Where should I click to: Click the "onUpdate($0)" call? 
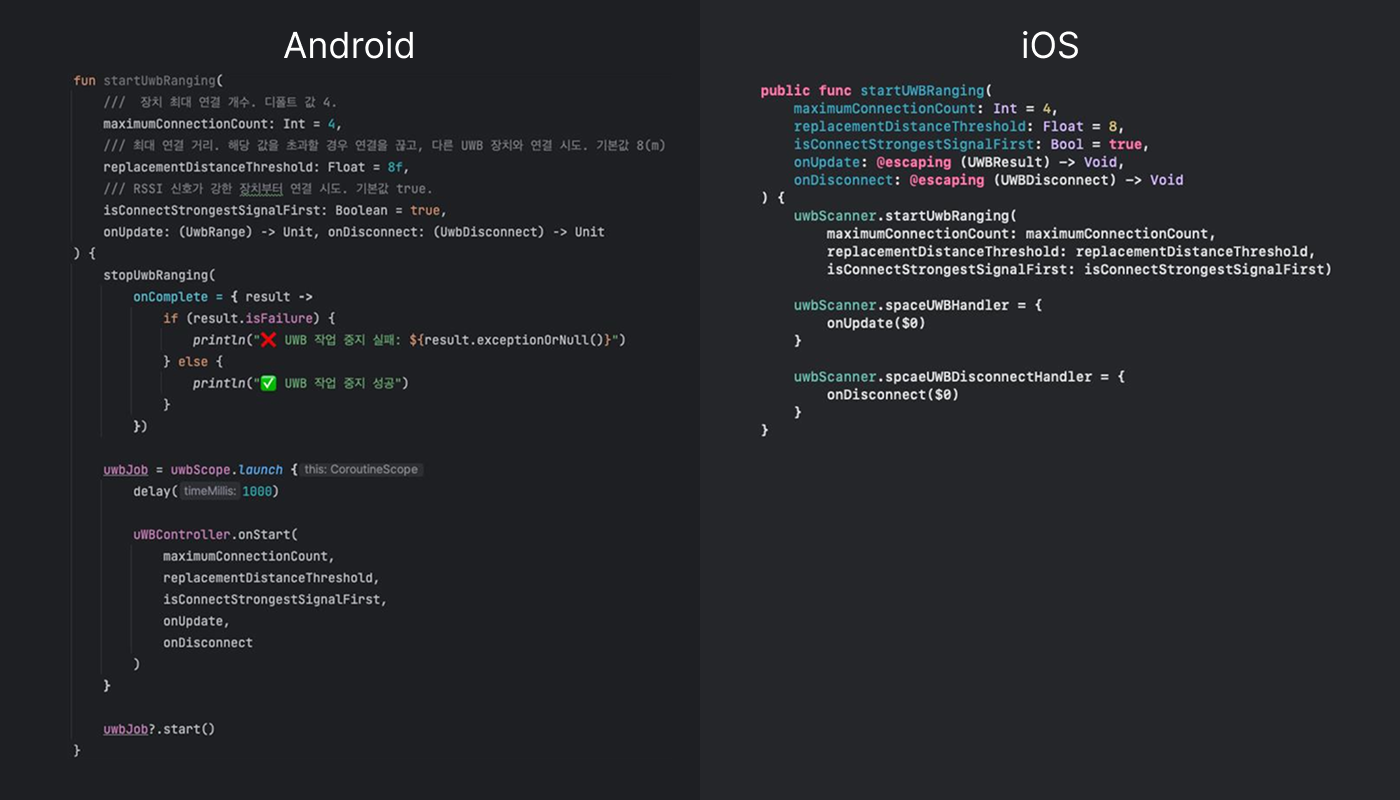point(876,323)
